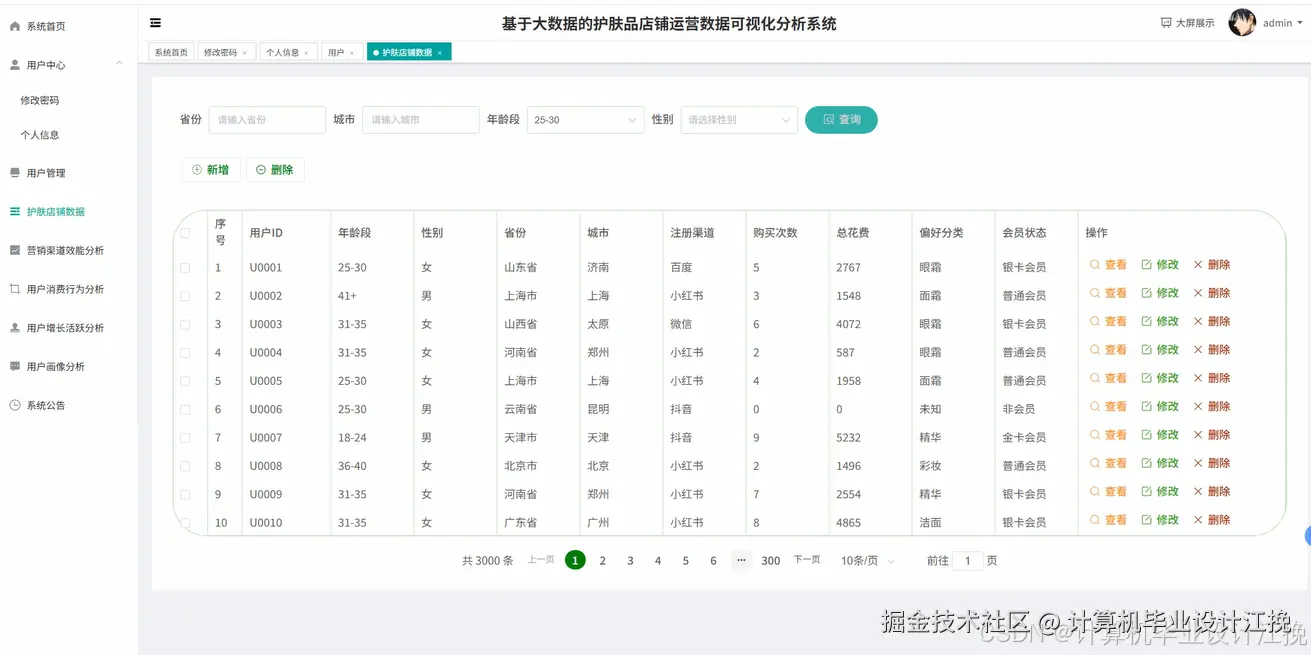
Task: Edit the record for U0002
Action: 1160,293
